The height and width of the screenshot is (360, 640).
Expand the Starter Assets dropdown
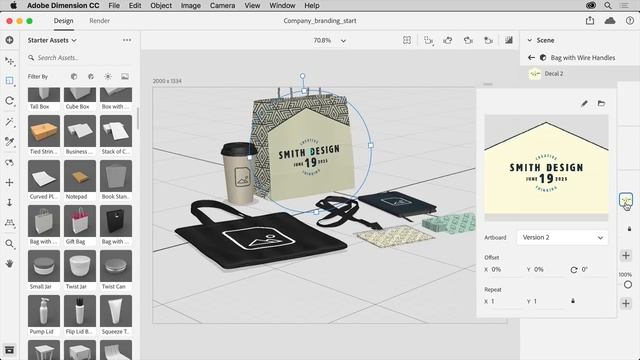pos(52,40)
